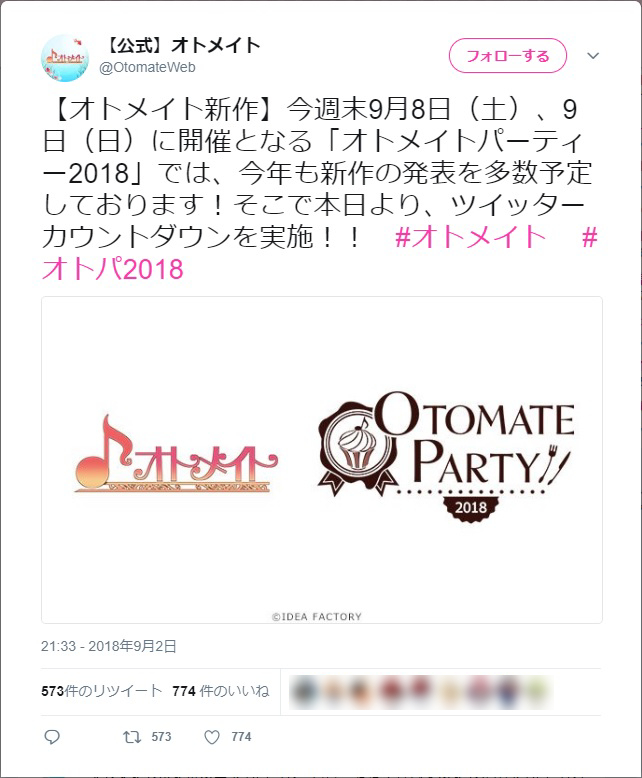The width and height of the screenshot is (642, 778).
Task: Open the @OtomateWeb handle
Action: pyautogui.click(x=147, y=67)
